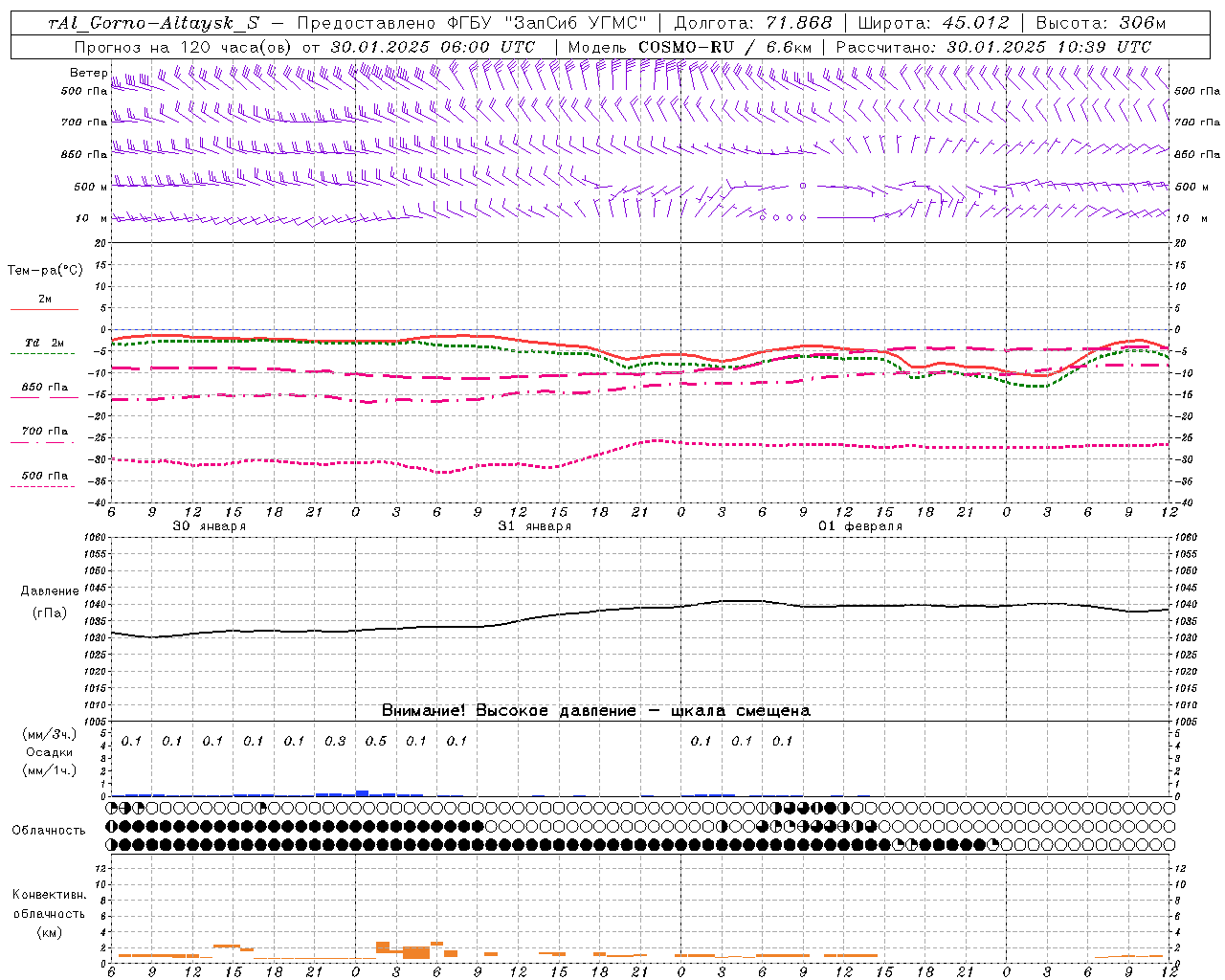This screenshot has height=980, width=1225.
Task: Click the 'Td 2м' dew point legend entry
Action: (x=44, y=343)
